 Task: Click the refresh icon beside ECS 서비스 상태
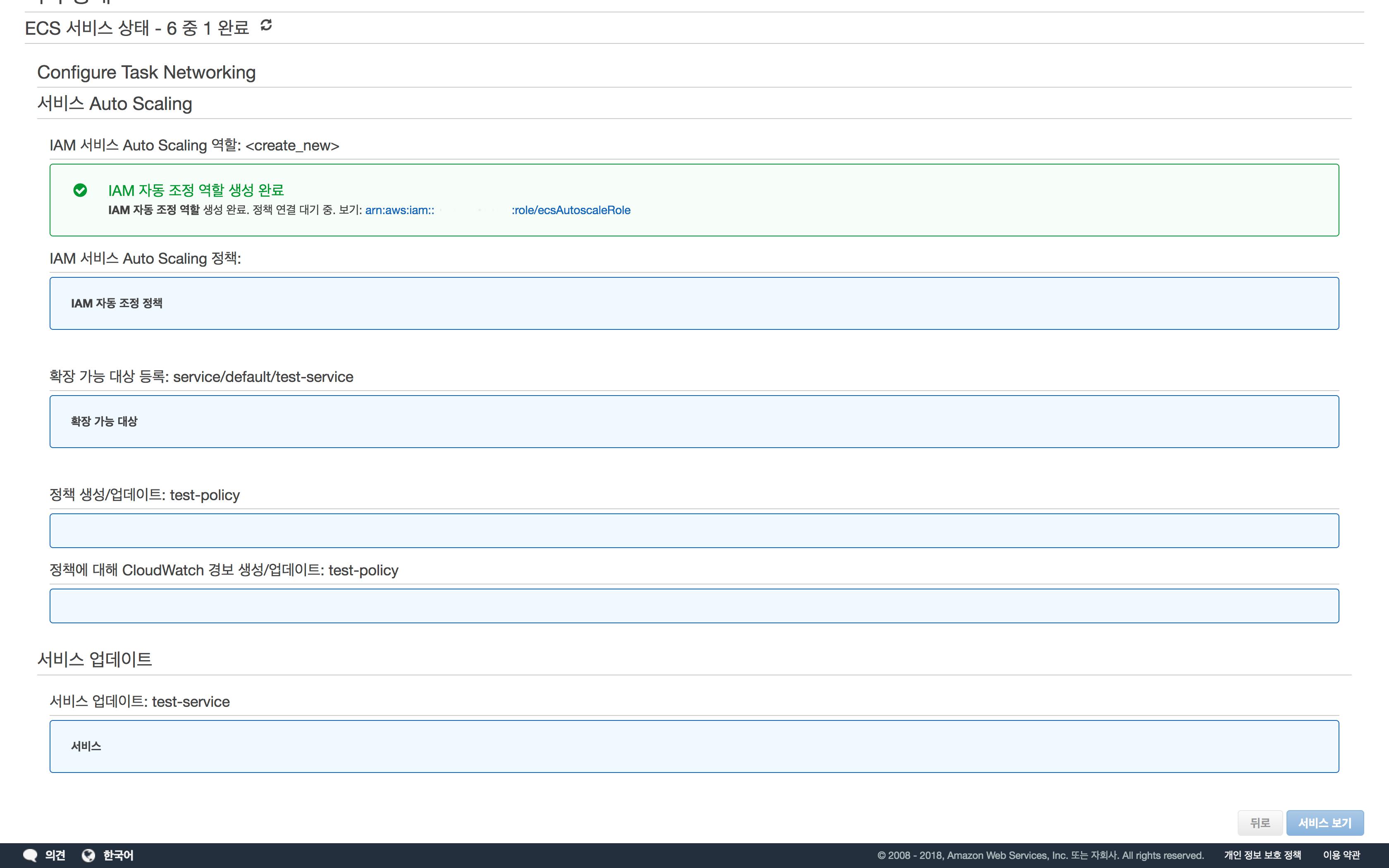(x=266, y=25)
